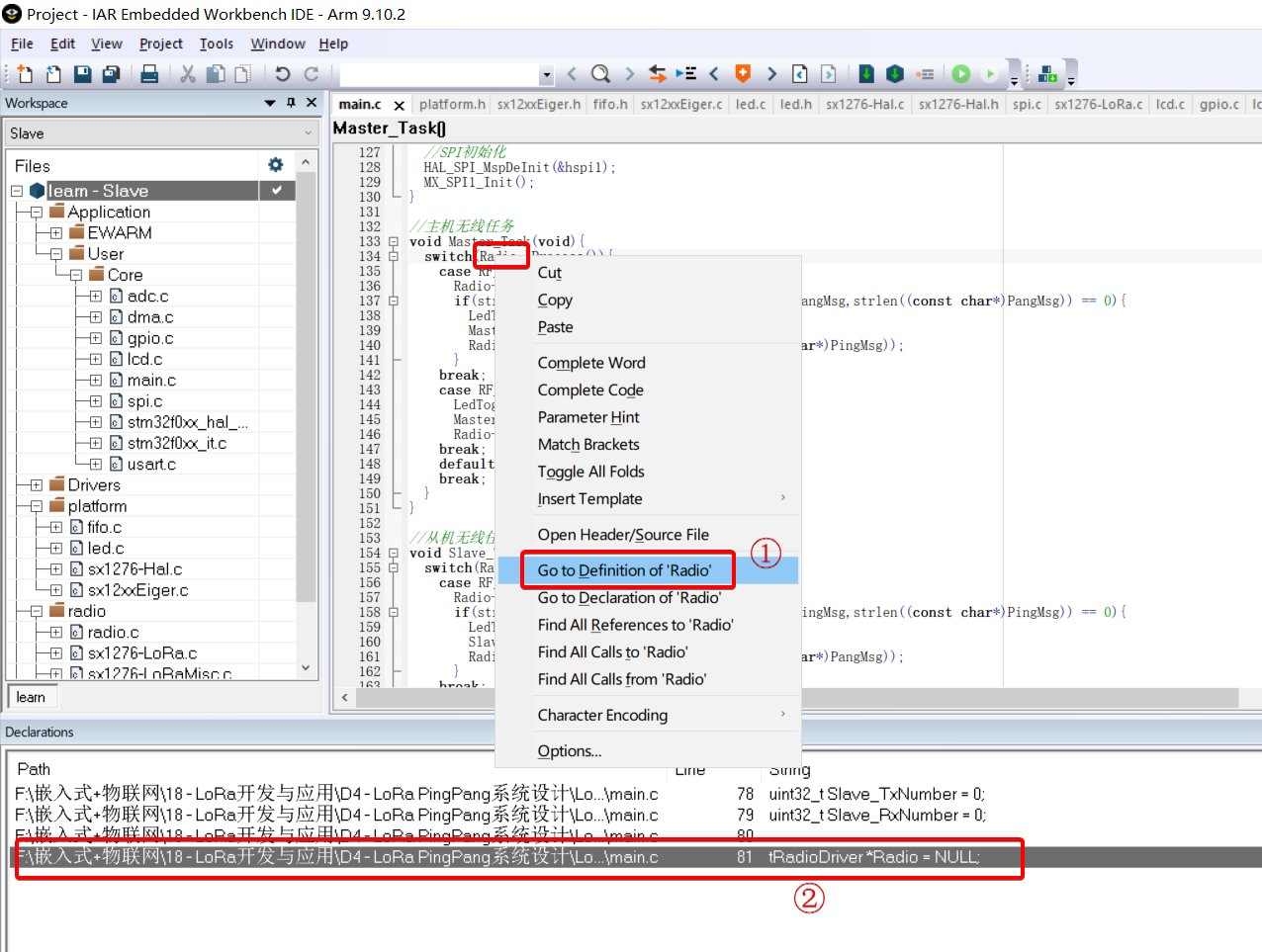Click the Save All toolbar icon
The width and height of the screenshot is (1262, 952).
pyautogui.click(x=112, y=74)
